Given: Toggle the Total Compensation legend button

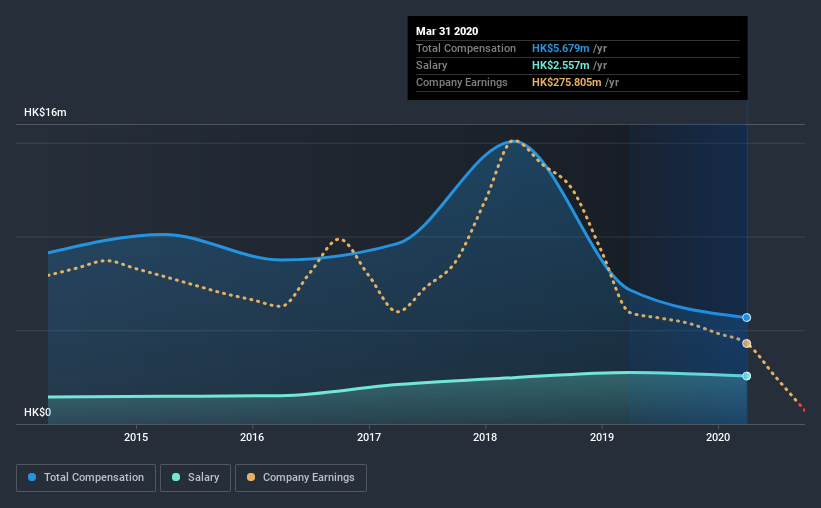Looking at the screenshot, I should click(x=86, y=478).
